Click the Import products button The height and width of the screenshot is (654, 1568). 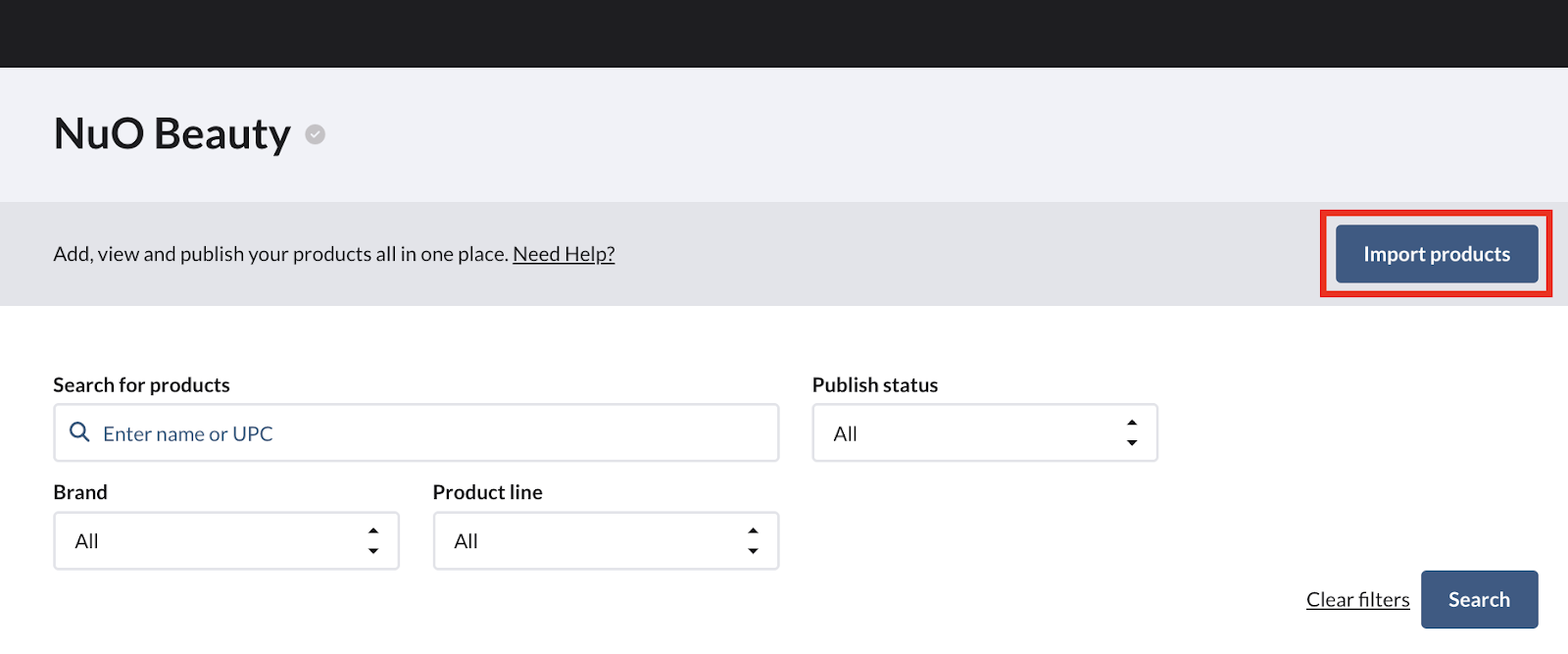click(1437, 254)
